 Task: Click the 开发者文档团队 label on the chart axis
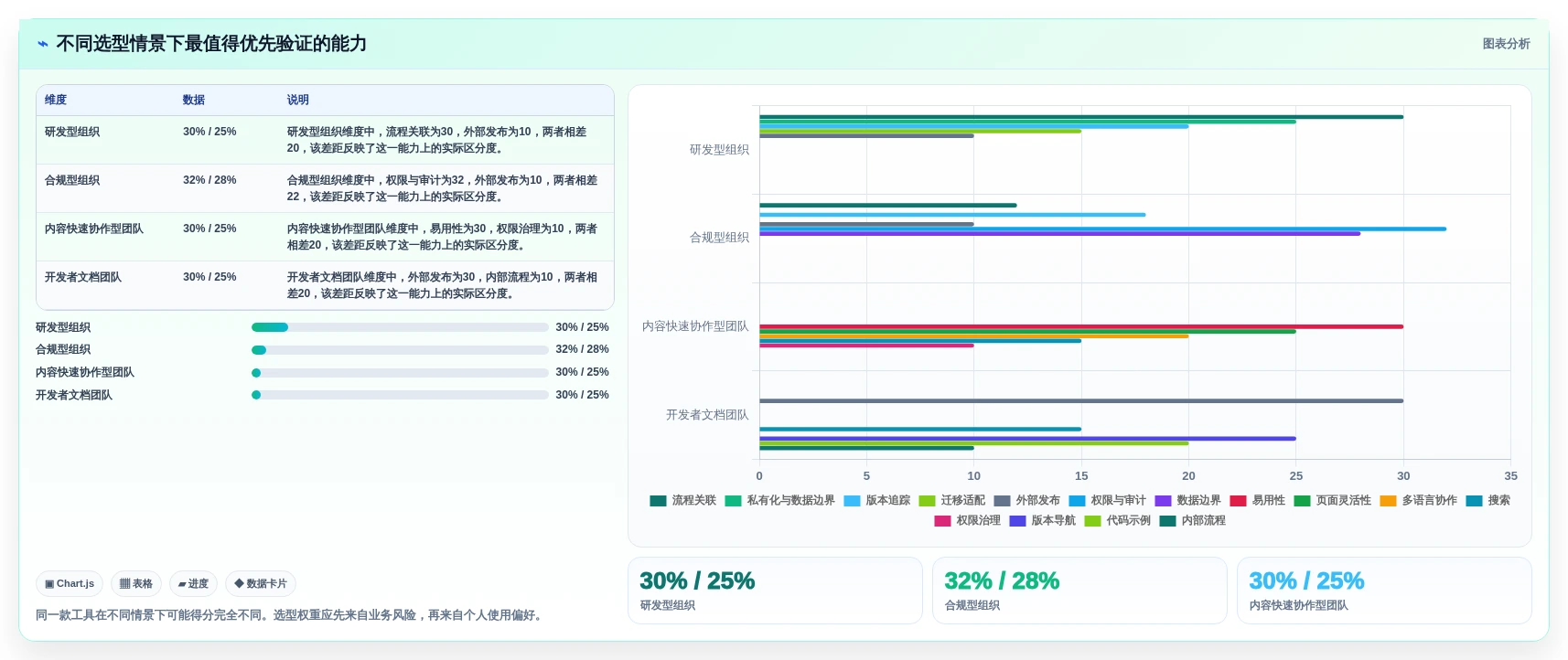pyautogui.click(x=707, y=415)
